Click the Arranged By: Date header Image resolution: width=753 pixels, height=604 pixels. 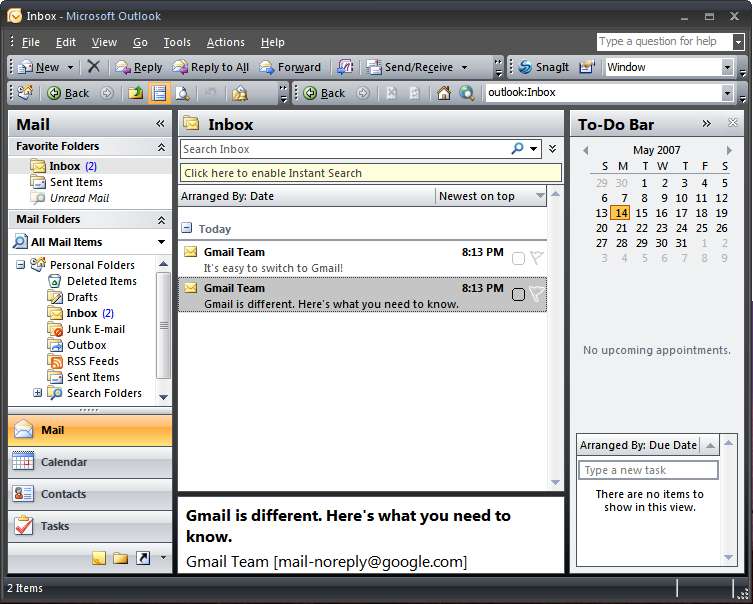pyautogui.click(x=307, y=196)
